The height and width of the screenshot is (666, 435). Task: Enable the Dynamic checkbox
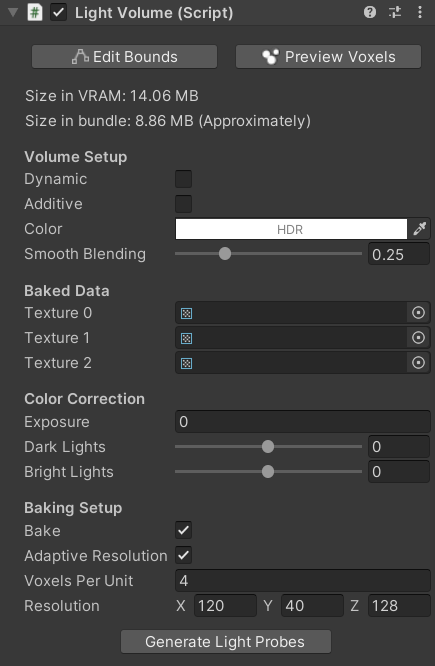tap(184, 179)
